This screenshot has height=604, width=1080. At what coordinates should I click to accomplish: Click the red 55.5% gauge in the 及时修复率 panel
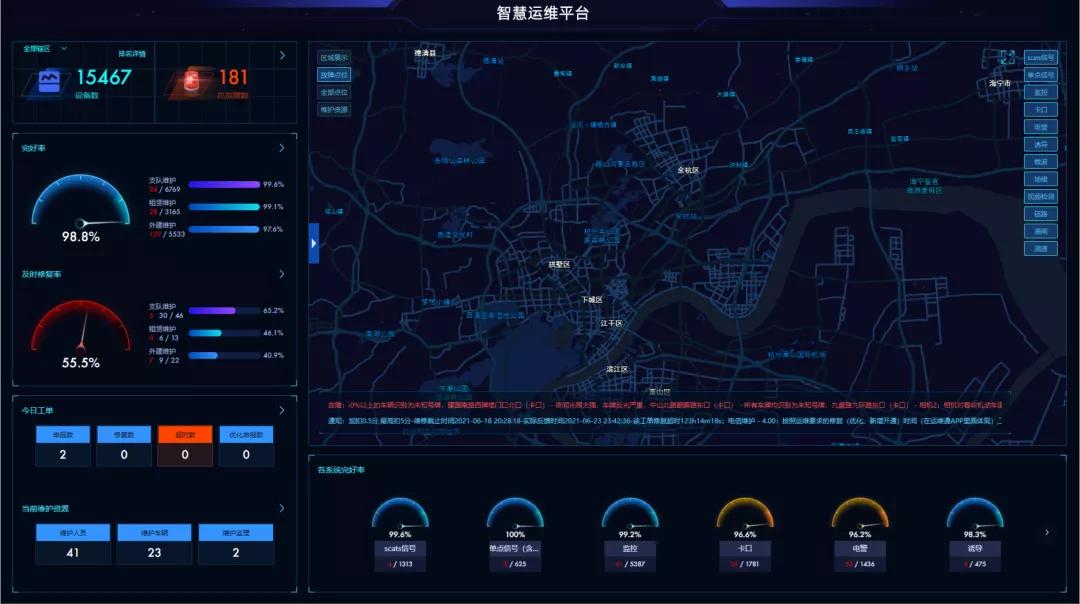(81, 327)
